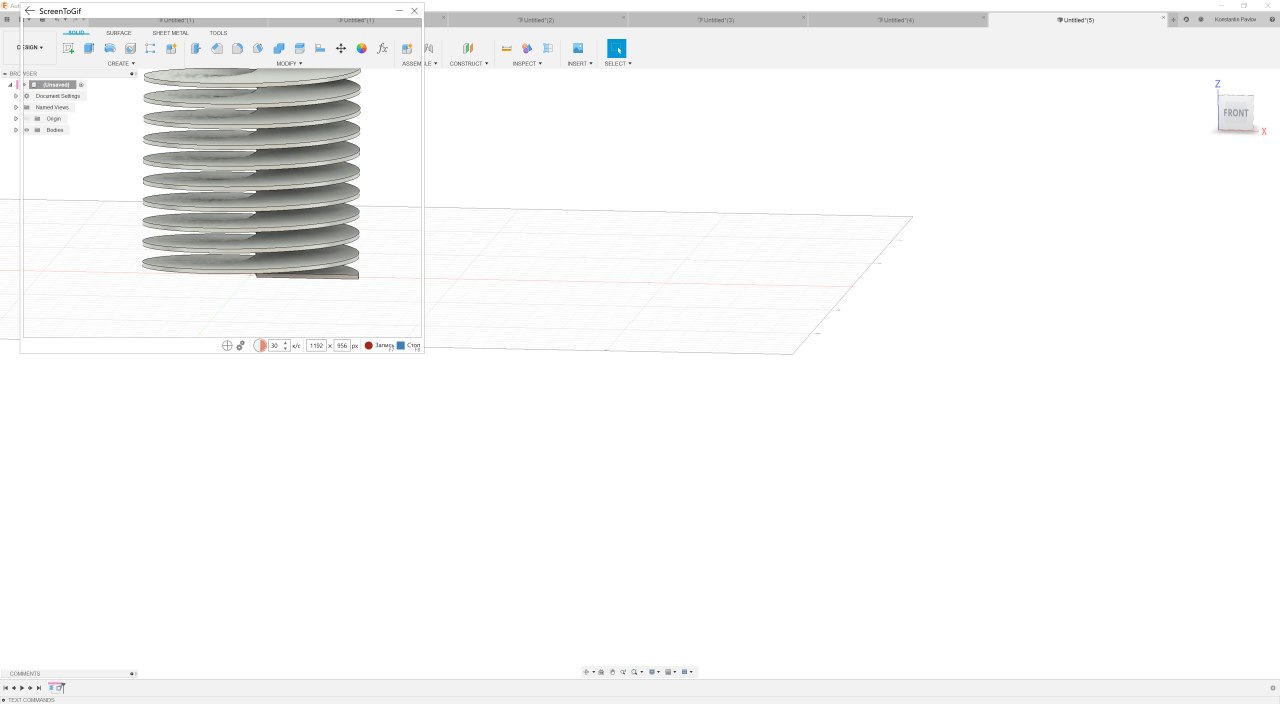Viewport: 1280px width, 704px height.
Task: Select the Press Pull tool
Action: [196, 48]
